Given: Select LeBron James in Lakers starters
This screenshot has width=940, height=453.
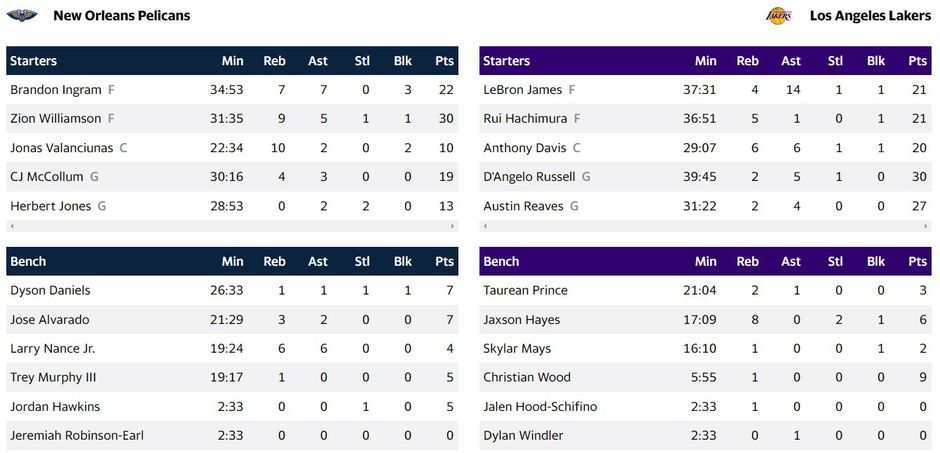Looking at the screenshot, I should [x=522, y=89].
